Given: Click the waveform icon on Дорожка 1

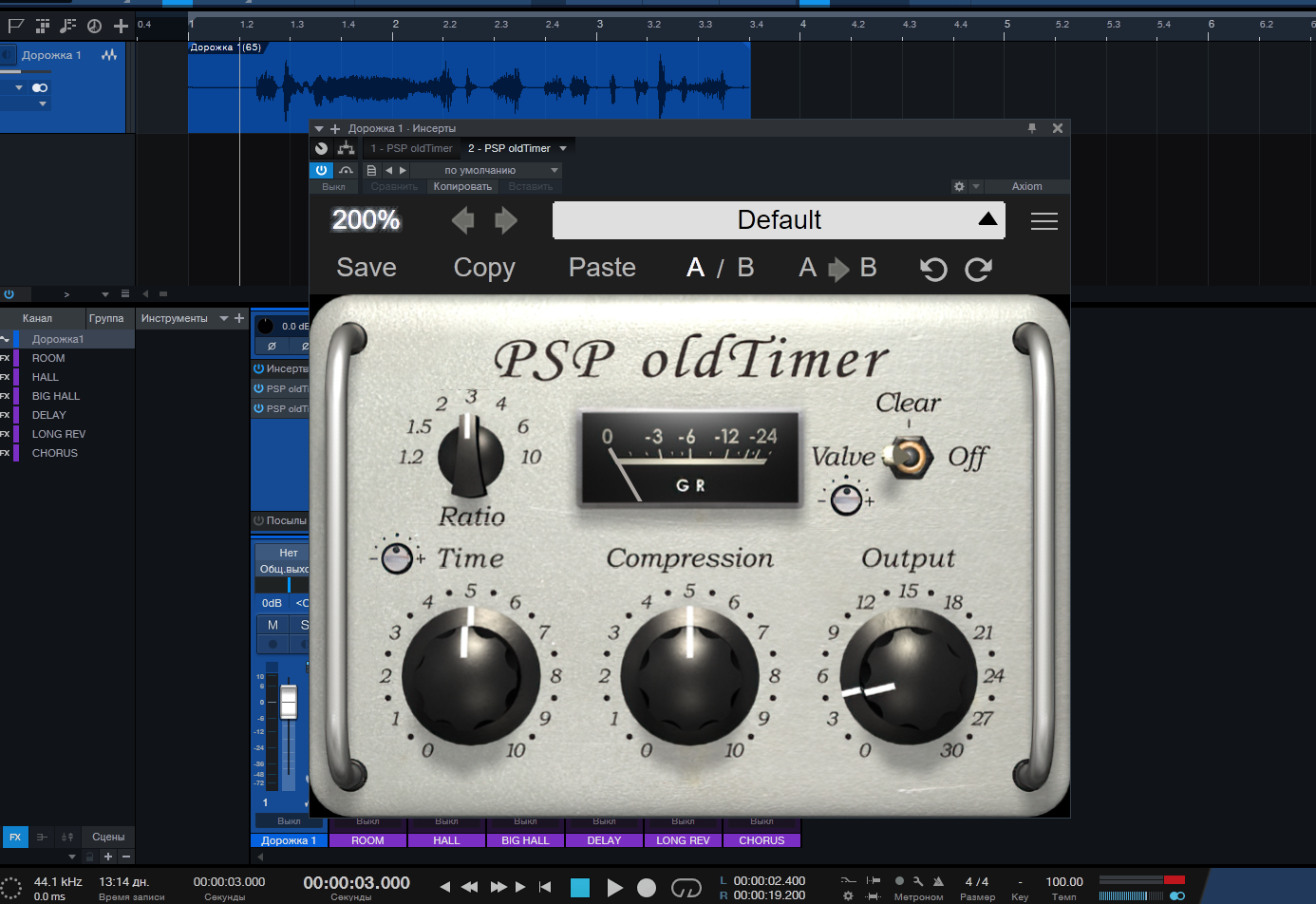Looking at the screenshot, I should (109, 55).
